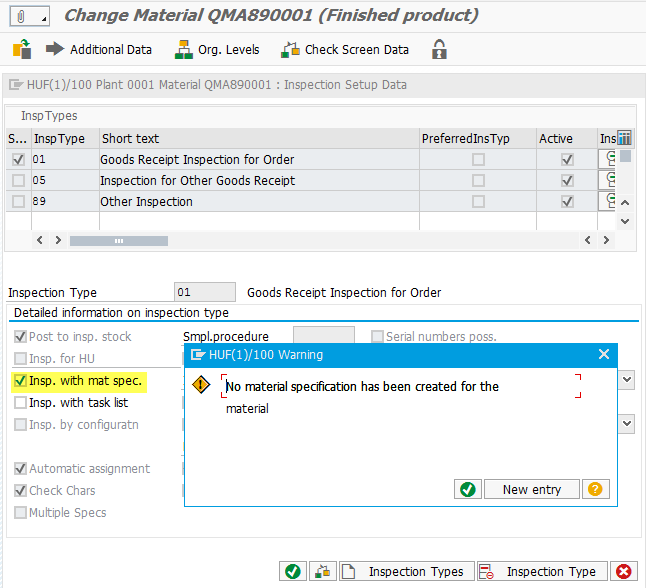The height and width of the screenshot is (588, 646).
Task: Click details icon in row 01
Action: click(x=607, y=159)
